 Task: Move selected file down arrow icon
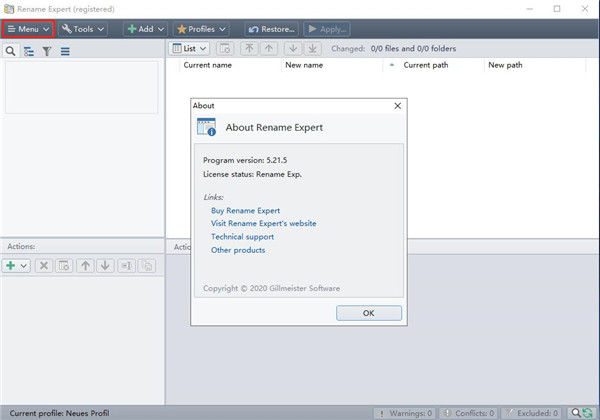tap(293, 49)
